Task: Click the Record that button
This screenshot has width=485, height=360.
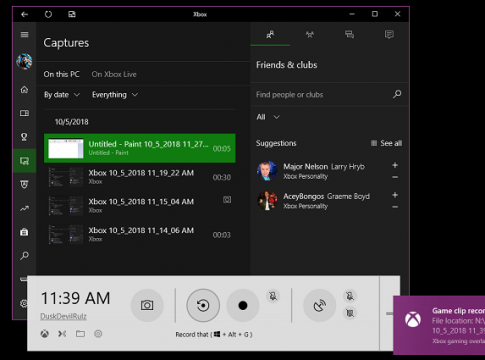Action: coord(203,305)
